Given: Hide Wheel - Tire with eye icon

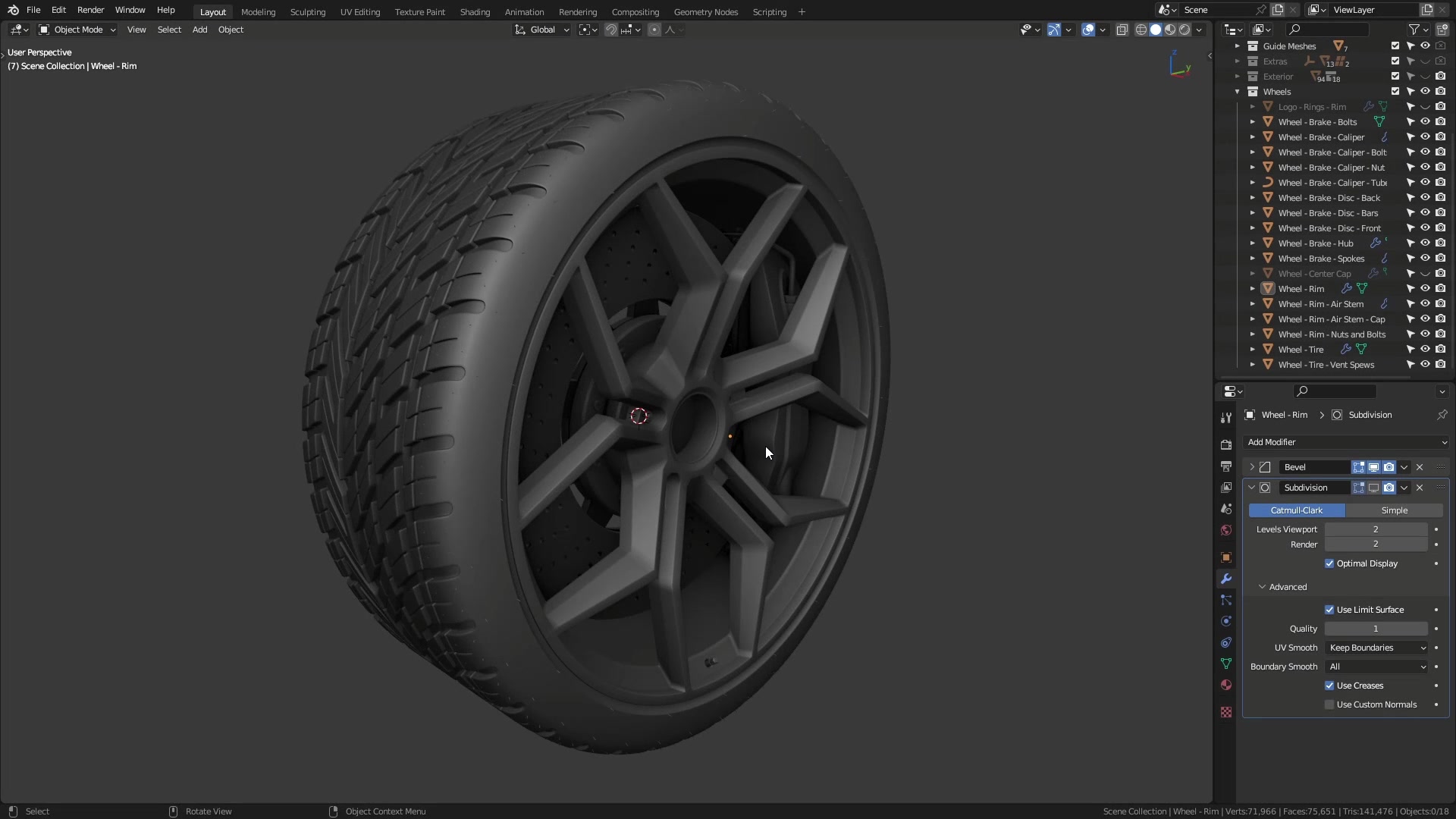Looking at the screenshot, I should 1425,349.
